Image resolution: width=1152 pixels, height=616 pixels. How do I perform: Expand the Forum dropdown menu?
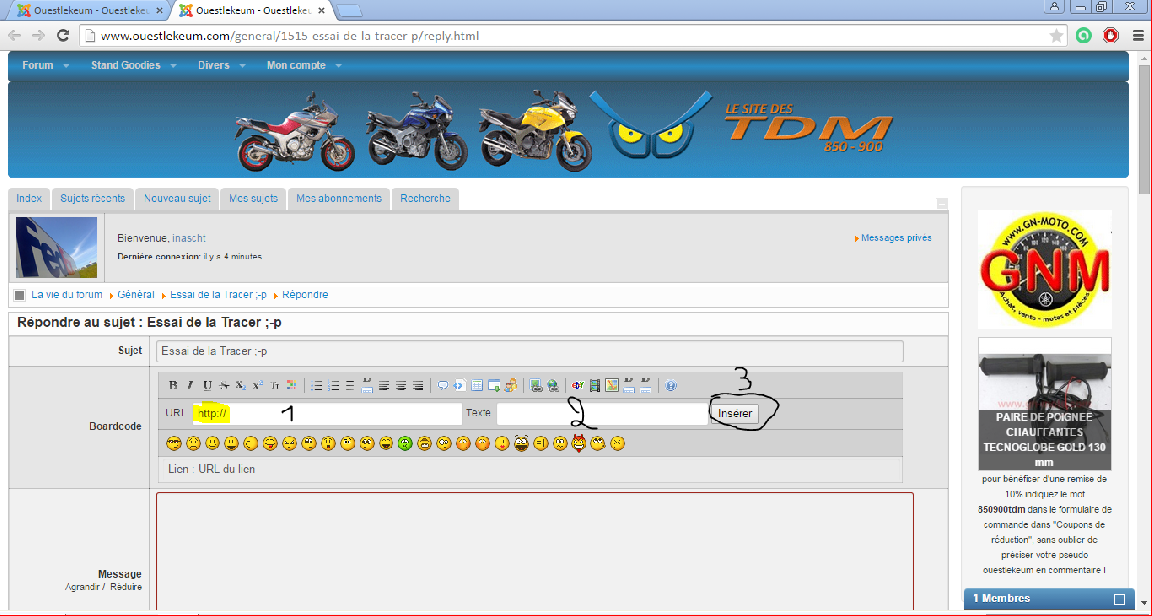(46, 66)
